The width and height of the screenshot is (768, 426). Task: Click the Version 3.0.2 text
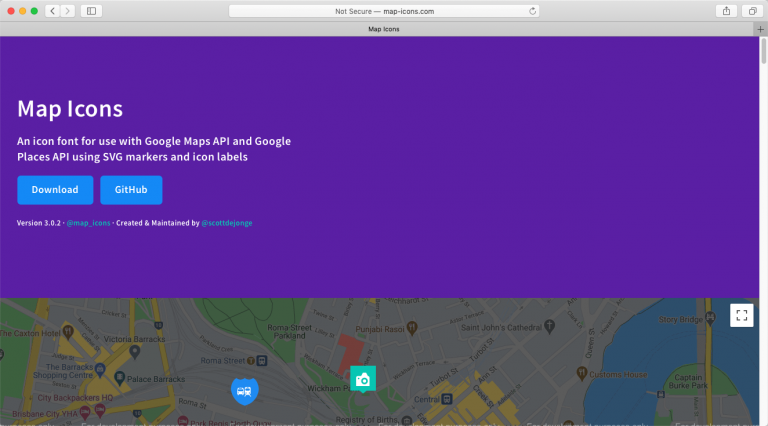click(x=39, y=223)
